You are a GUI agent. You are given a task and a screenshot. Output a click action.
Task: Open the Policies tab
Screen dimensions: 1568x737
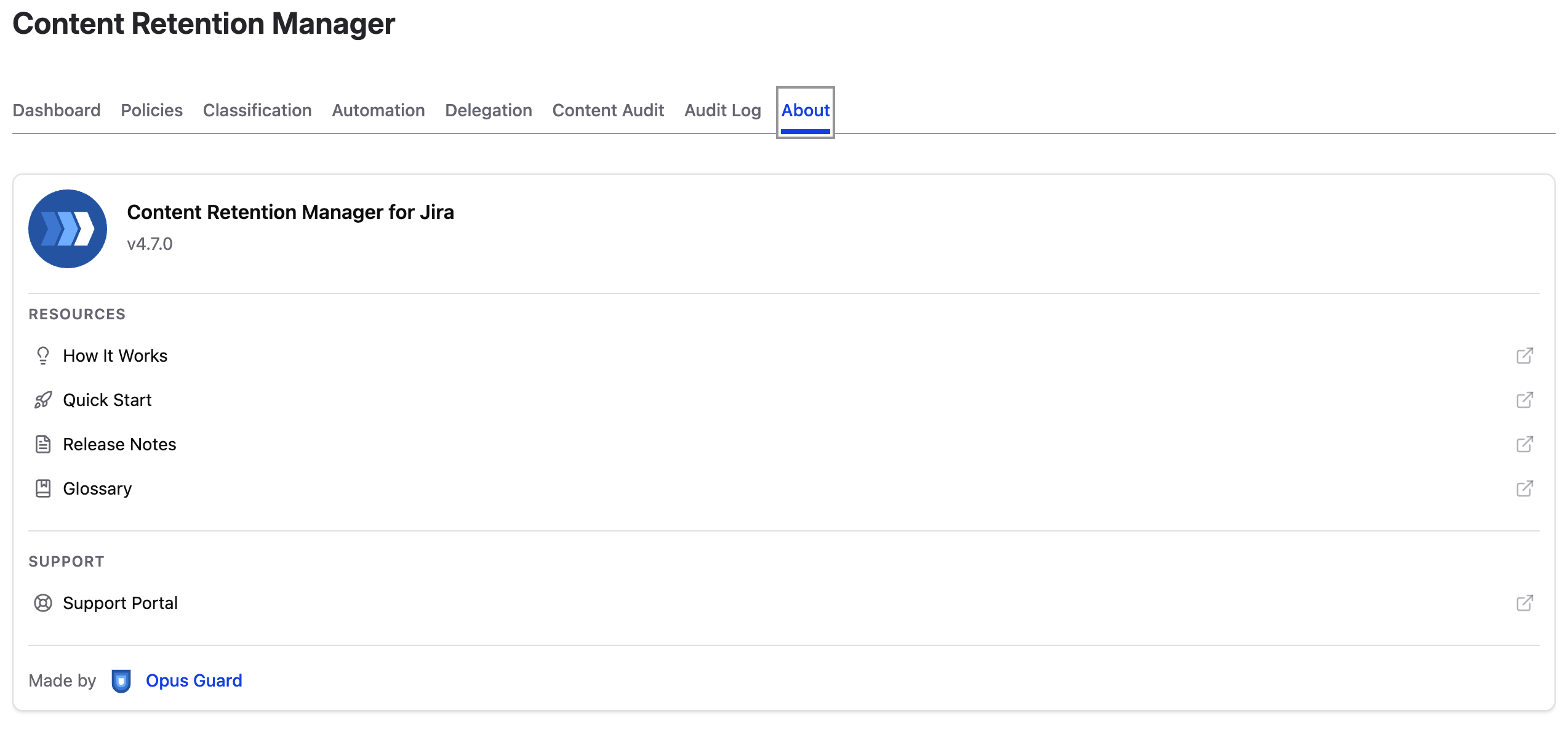pyautogui.click(x=151, y=110)
